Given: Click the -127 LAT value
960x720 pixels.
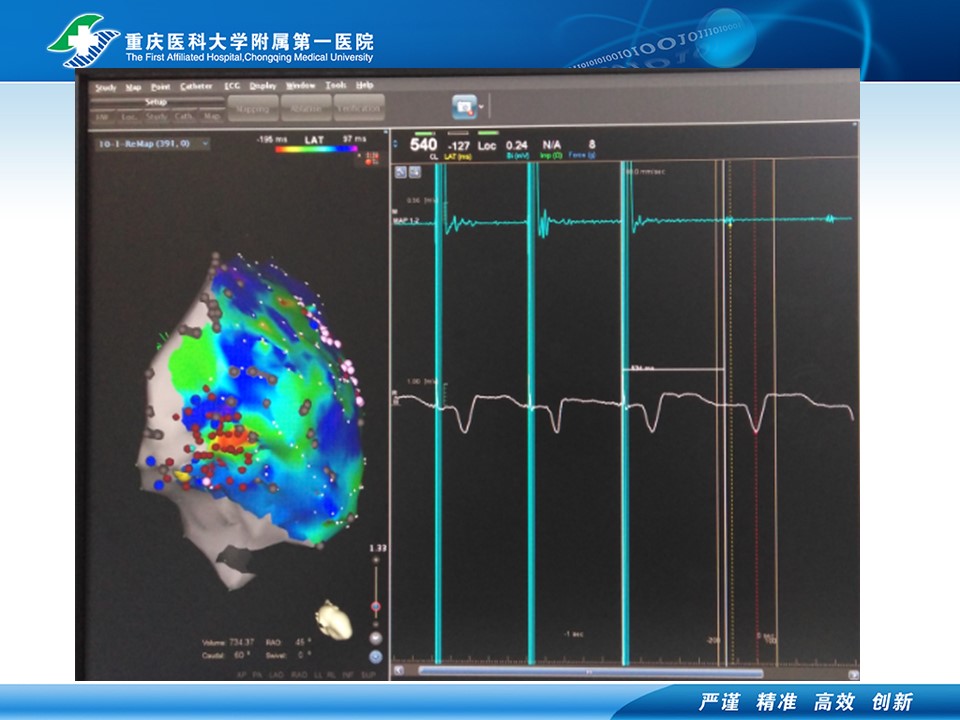Looking at the screenshot, I should pos(458,146).
